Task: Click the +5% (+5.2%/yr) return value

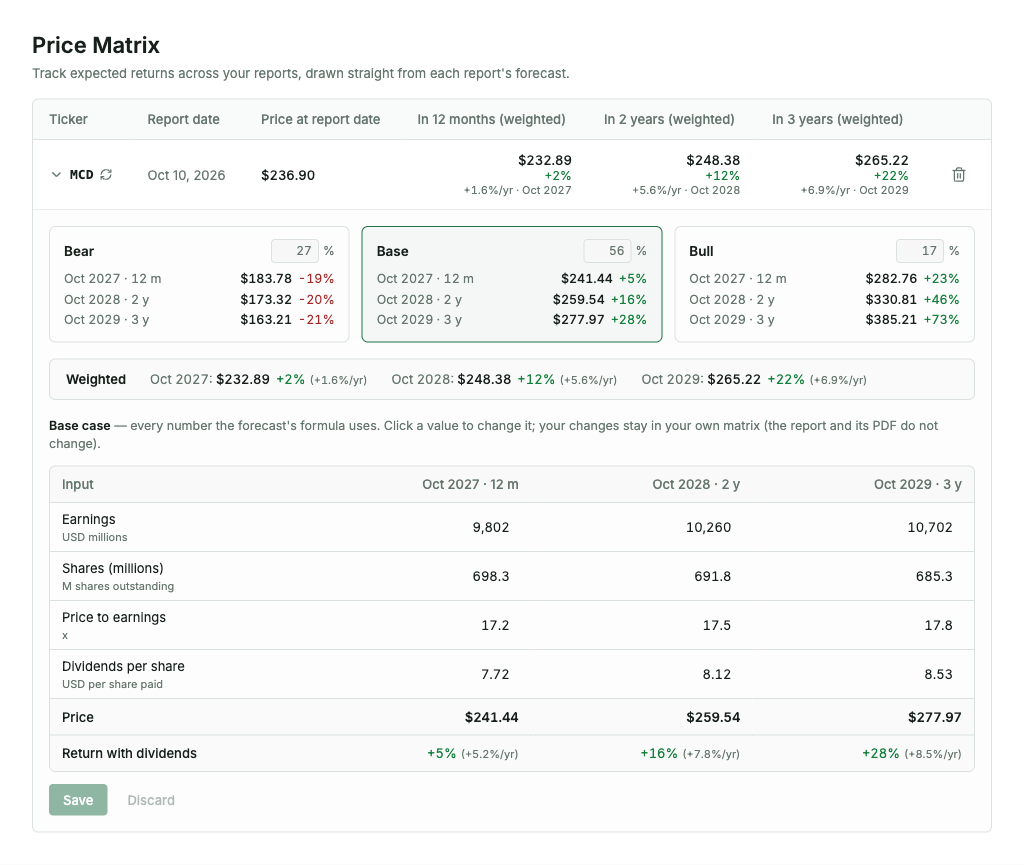Action: pyautogui.click(x=473, y=753)
